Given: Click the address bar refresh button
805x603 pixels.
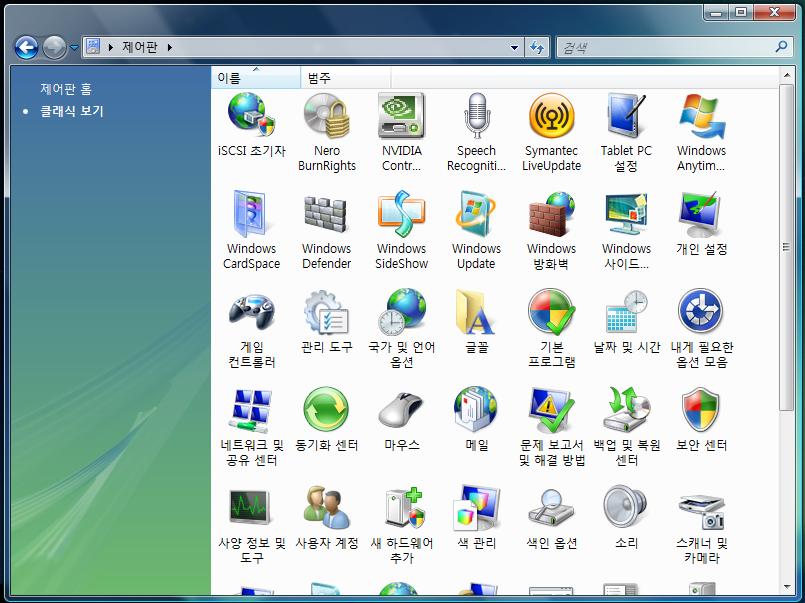Looking at the screenshot, I should click(537, 48).
